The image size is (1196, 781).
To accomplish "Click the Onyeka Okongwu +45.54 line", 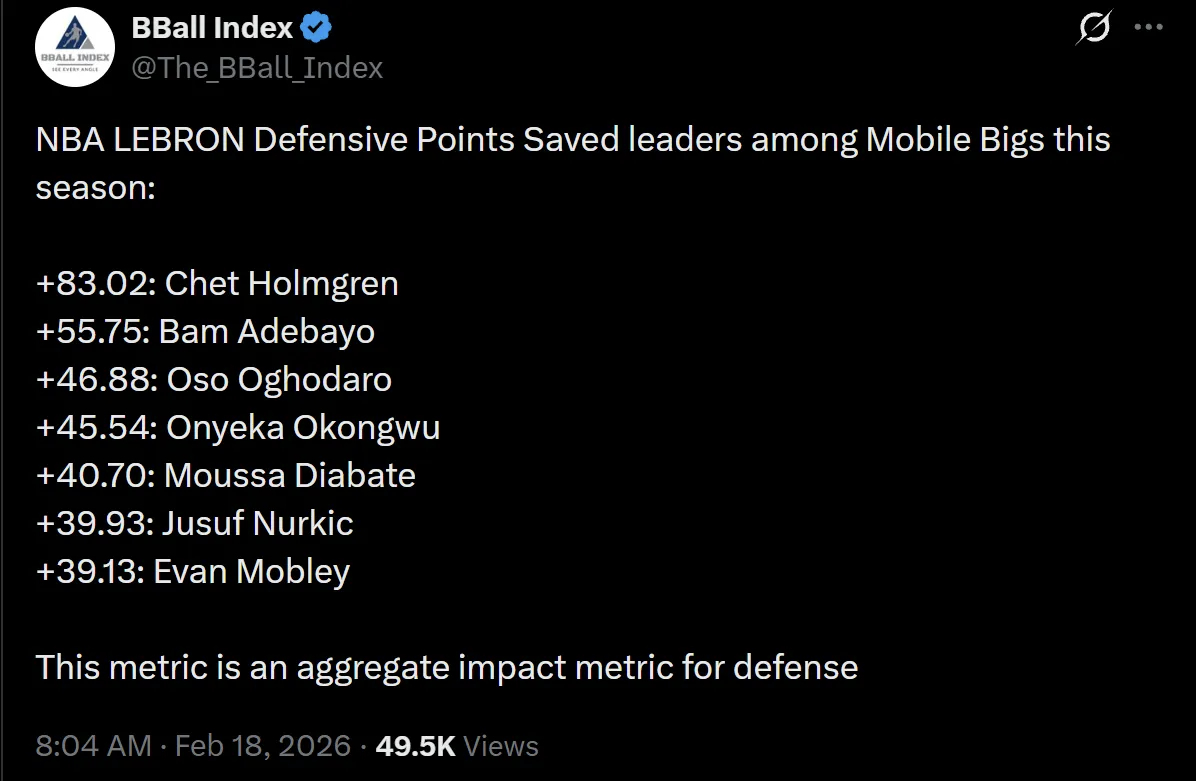I will 238,427.
